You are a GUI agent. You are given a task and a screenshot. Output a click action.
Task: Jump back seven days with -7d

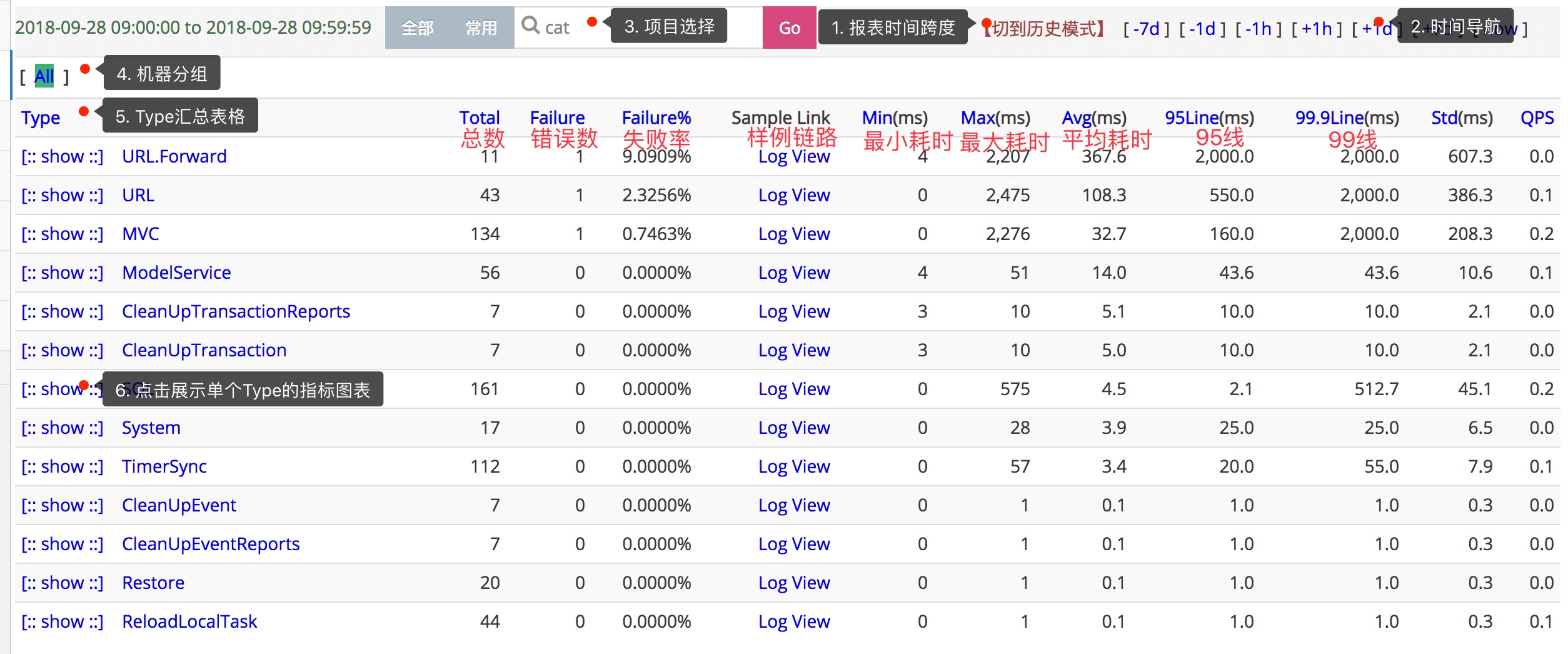point(1146,29)
